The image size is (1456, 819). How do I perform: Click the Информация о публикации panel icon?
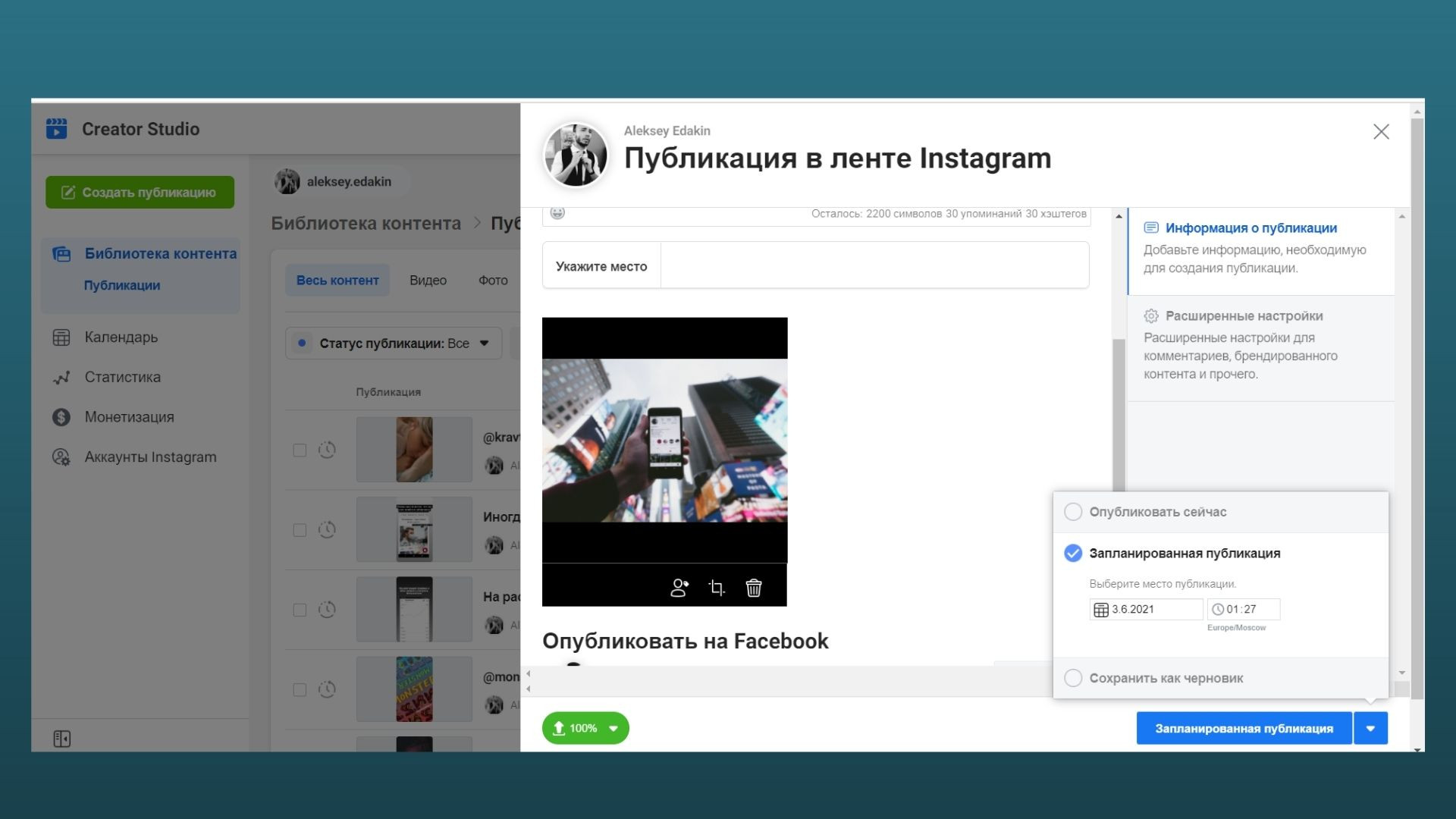[1151, 227]
